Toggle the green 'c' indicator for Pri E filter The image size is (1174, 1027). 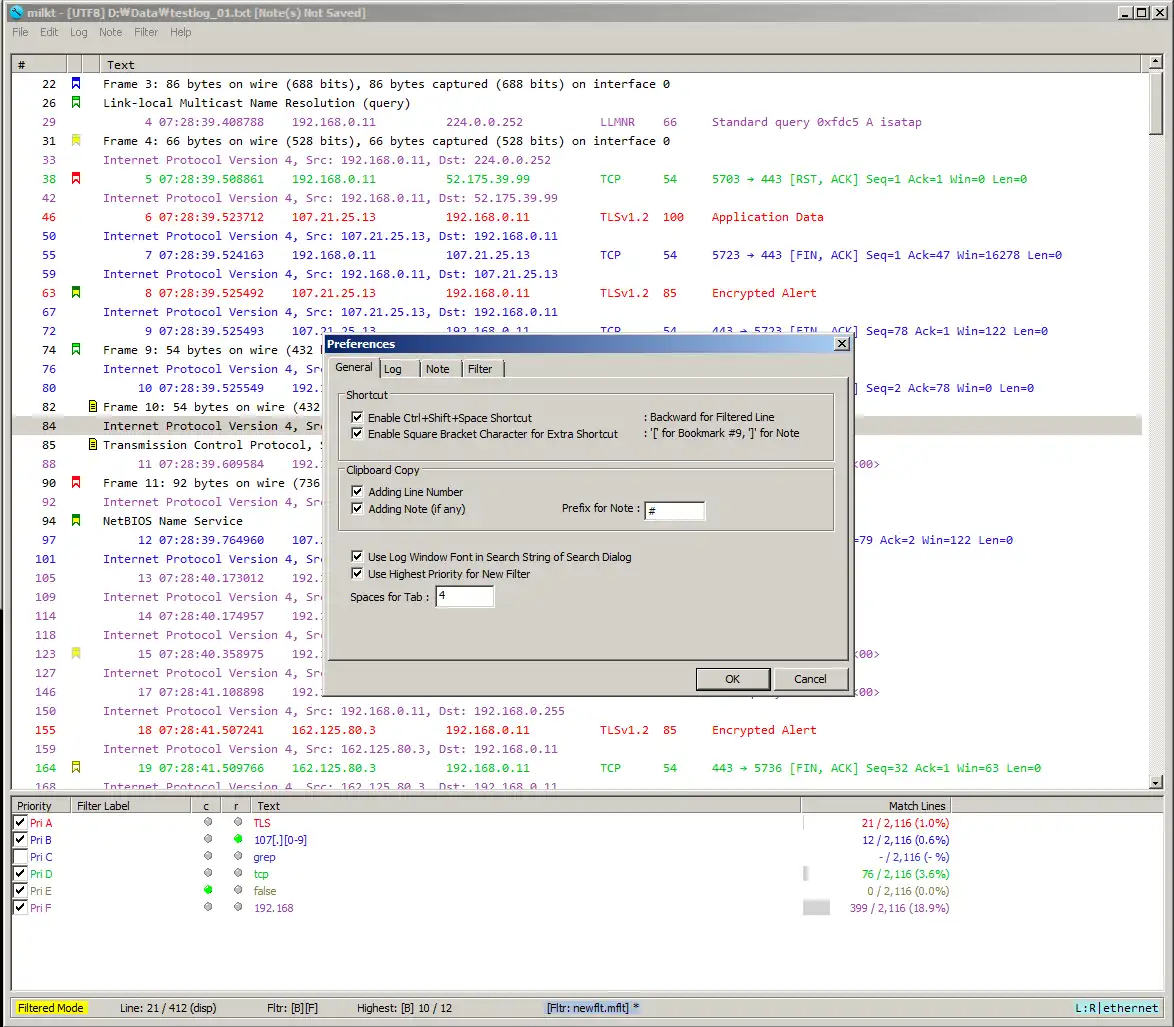[208, 890]
